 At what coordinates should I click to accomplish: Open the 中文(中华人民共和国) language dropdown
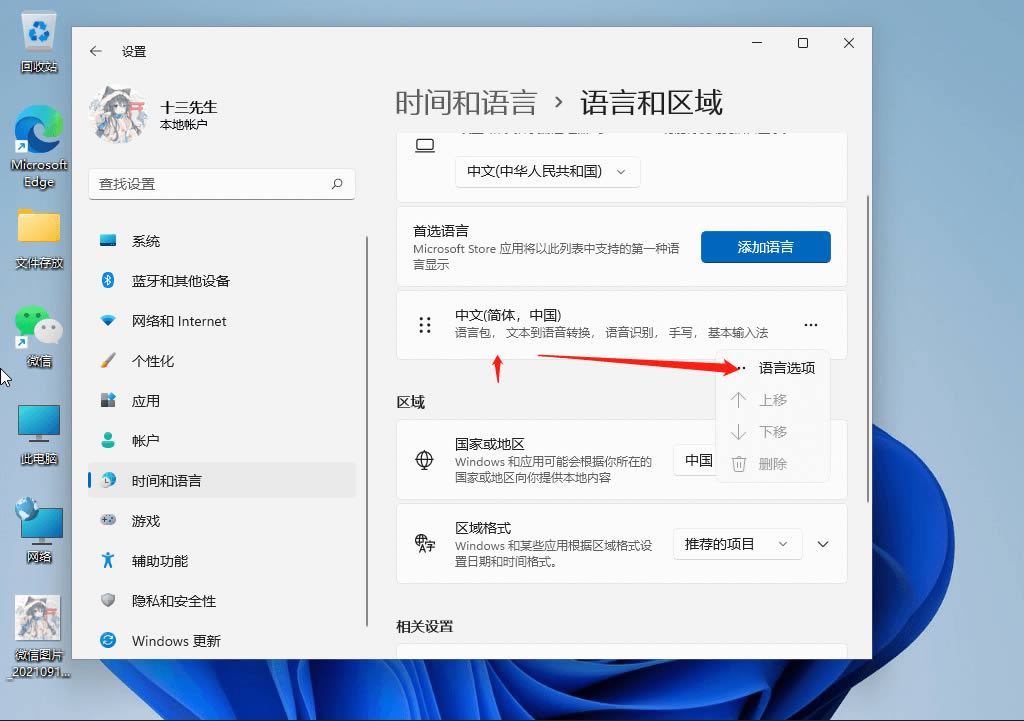click(547, 172)
